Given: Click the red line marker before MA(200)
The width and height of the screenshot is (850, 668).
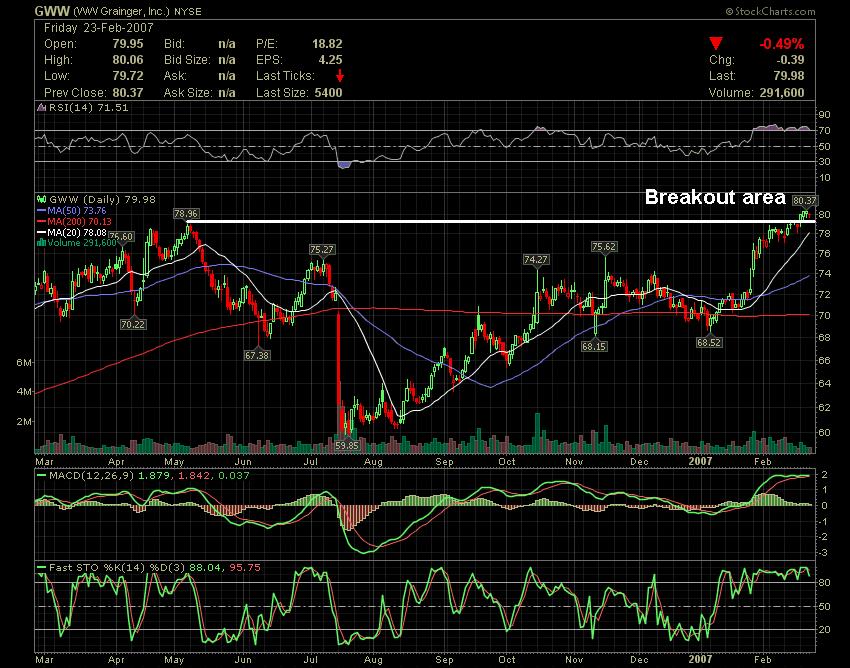Looking at the screenshot, I should coord(41,221).
